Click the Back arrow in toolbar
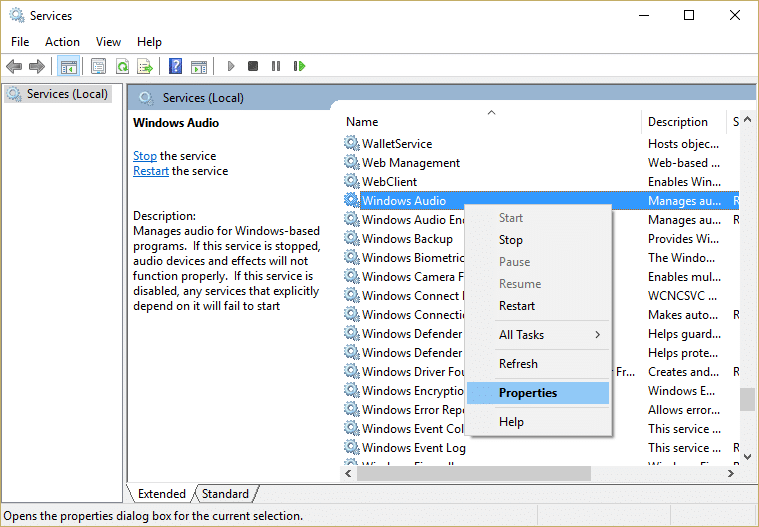Image resolution: width=759 pixels, height=527 pixels. point(14,67)
